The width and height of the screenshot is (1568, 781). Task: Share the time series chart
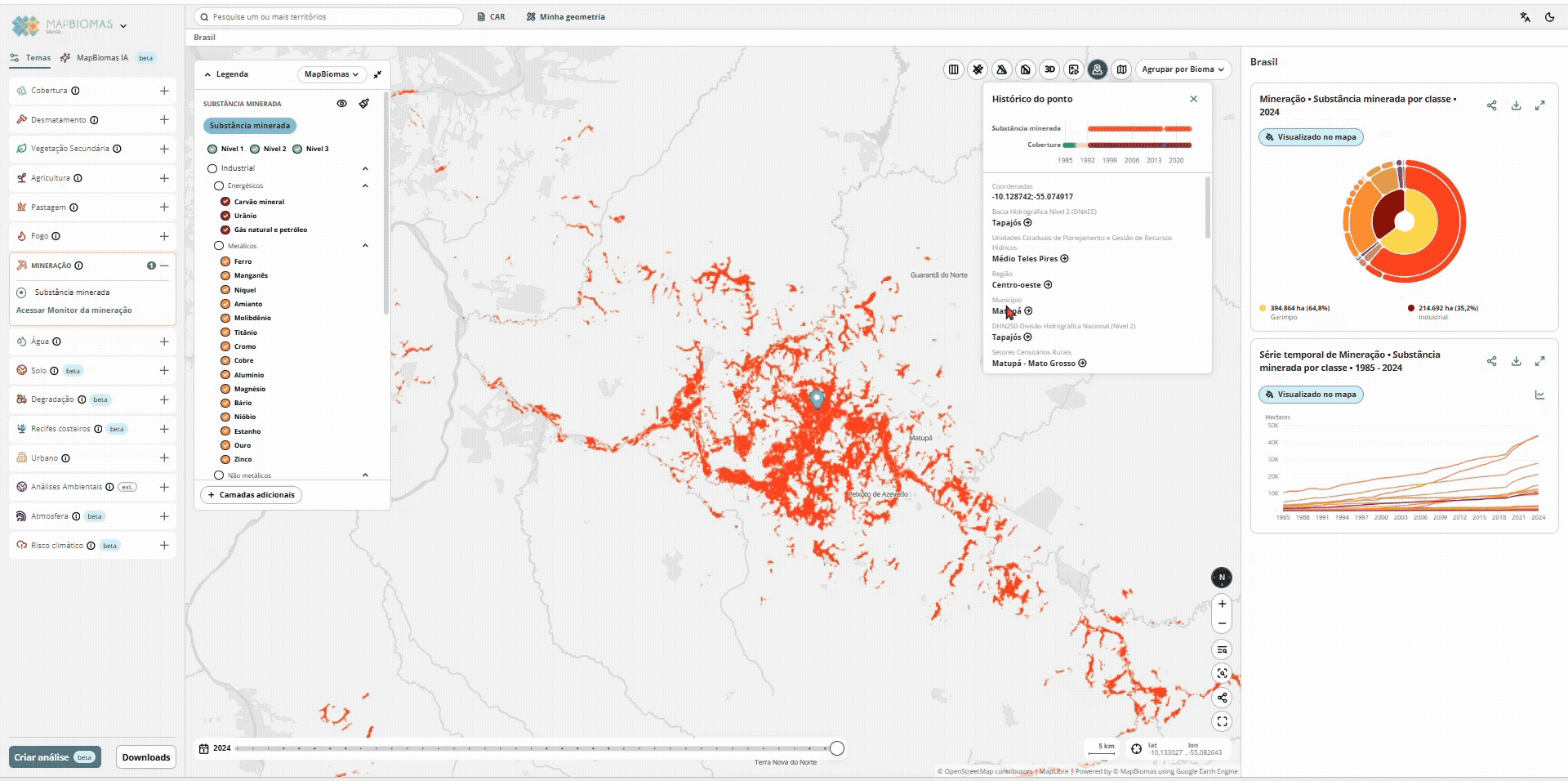[x=1491, y=361]
